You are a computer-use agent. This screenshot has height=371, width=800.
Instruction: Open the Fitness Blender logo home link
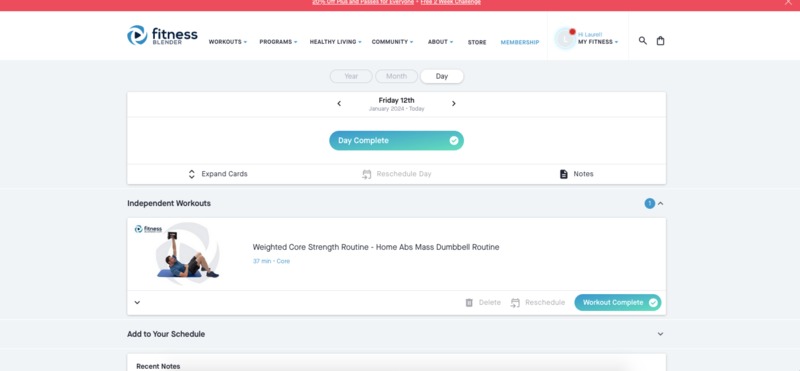162,36
